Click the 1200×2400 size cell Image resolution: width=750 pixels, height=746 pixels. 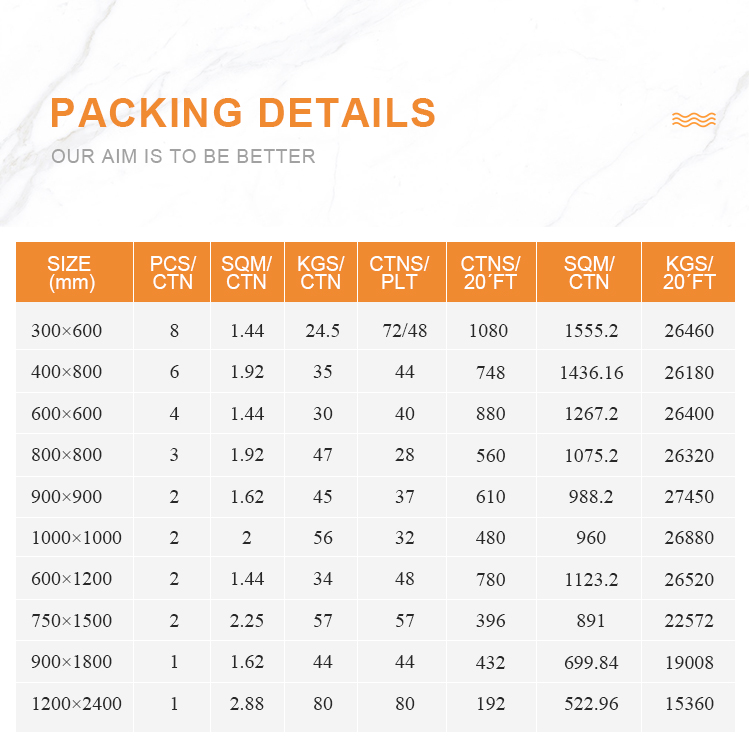click(x=75, y=704)
